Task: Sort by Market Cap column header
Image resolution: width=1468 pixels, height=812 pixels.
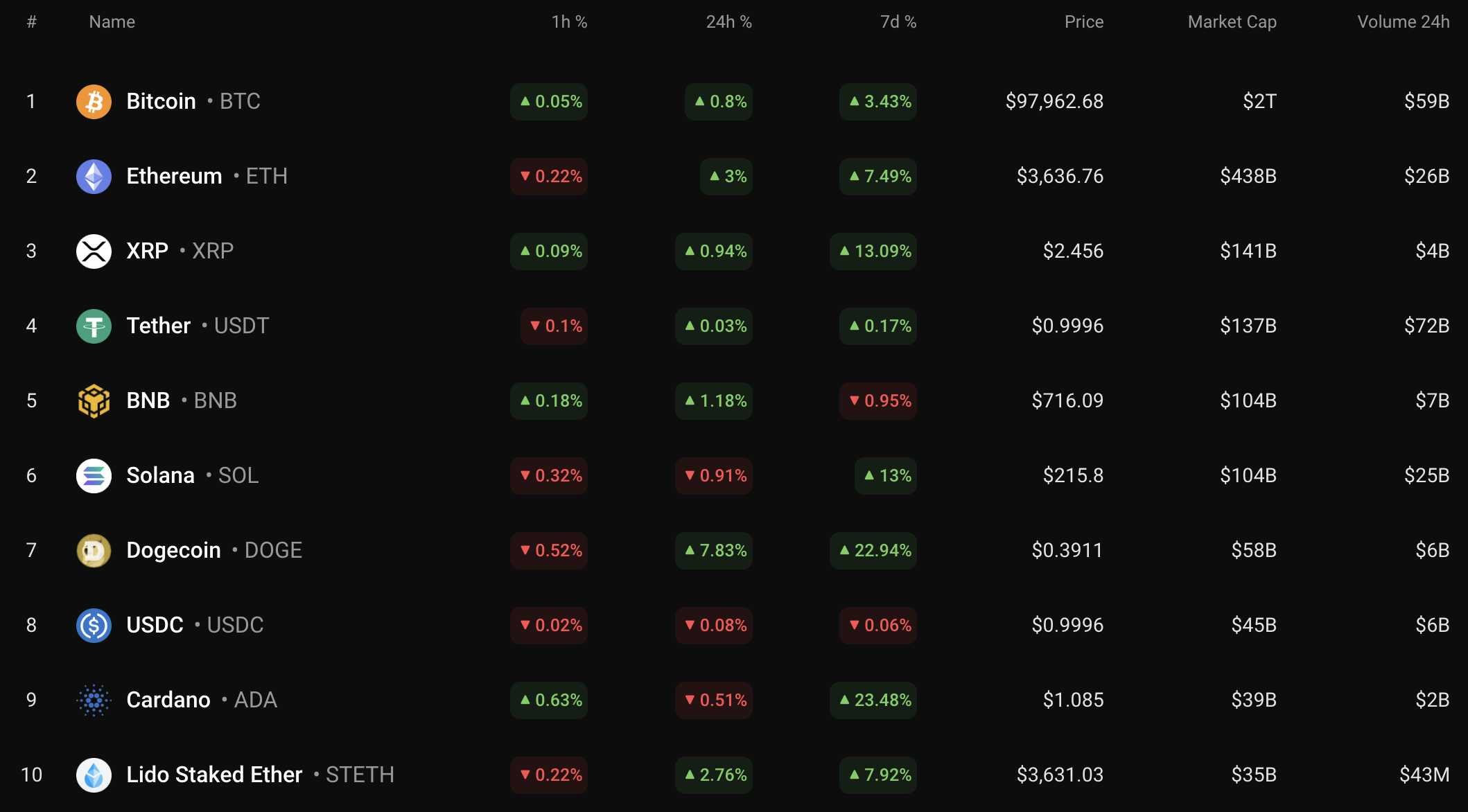Action: 1232,22
